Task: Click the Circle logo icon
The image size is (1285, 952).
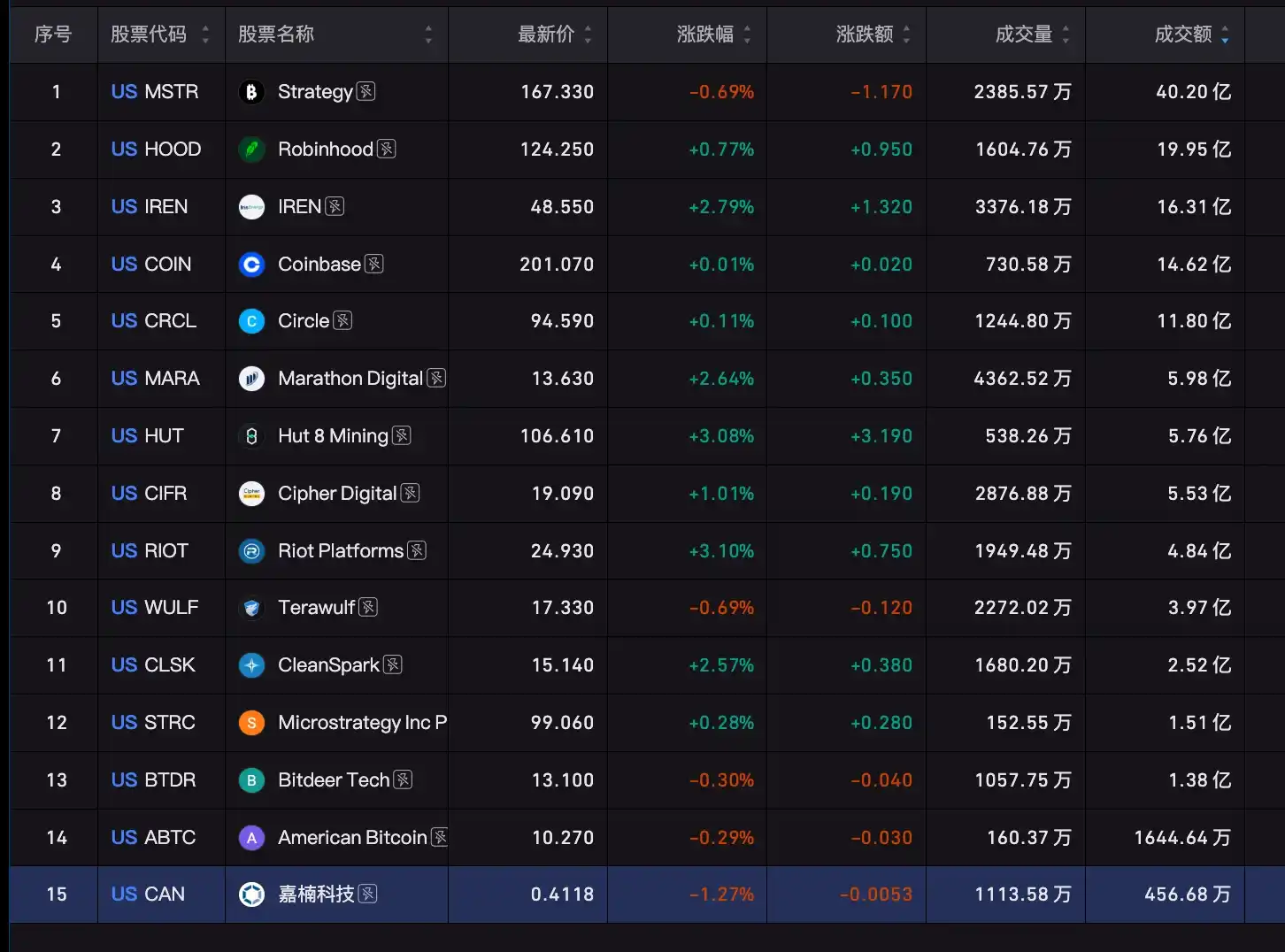Action: pyautogui.click(x=251, y=321)
